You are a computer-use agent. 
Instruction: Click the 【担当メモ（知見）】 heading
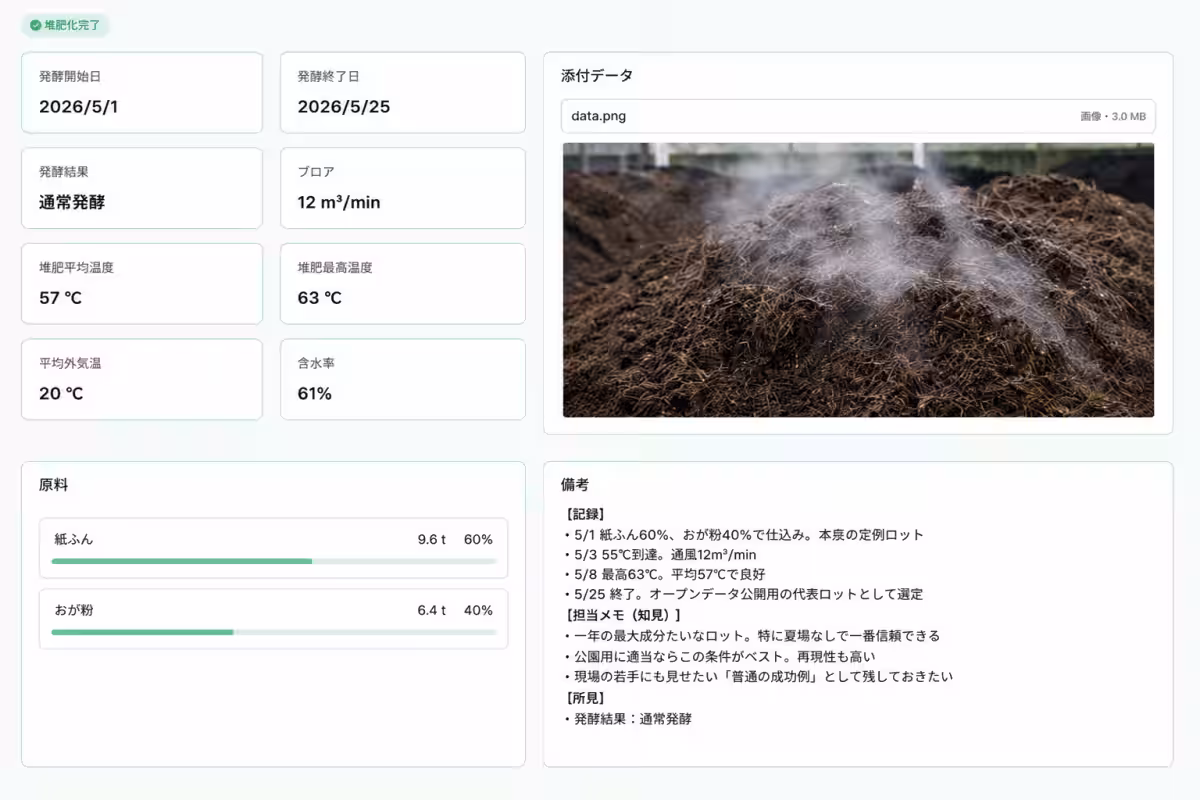(x=624, y=615)
